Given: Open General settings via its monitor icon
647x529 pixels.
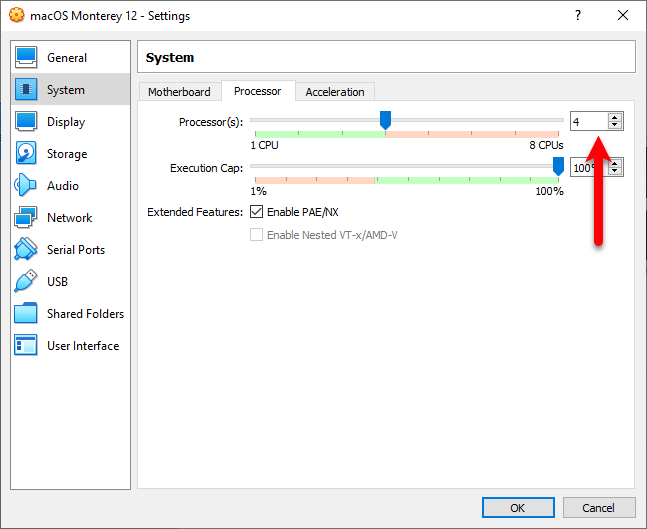Looking at the screenshot, I should (26, 57).
